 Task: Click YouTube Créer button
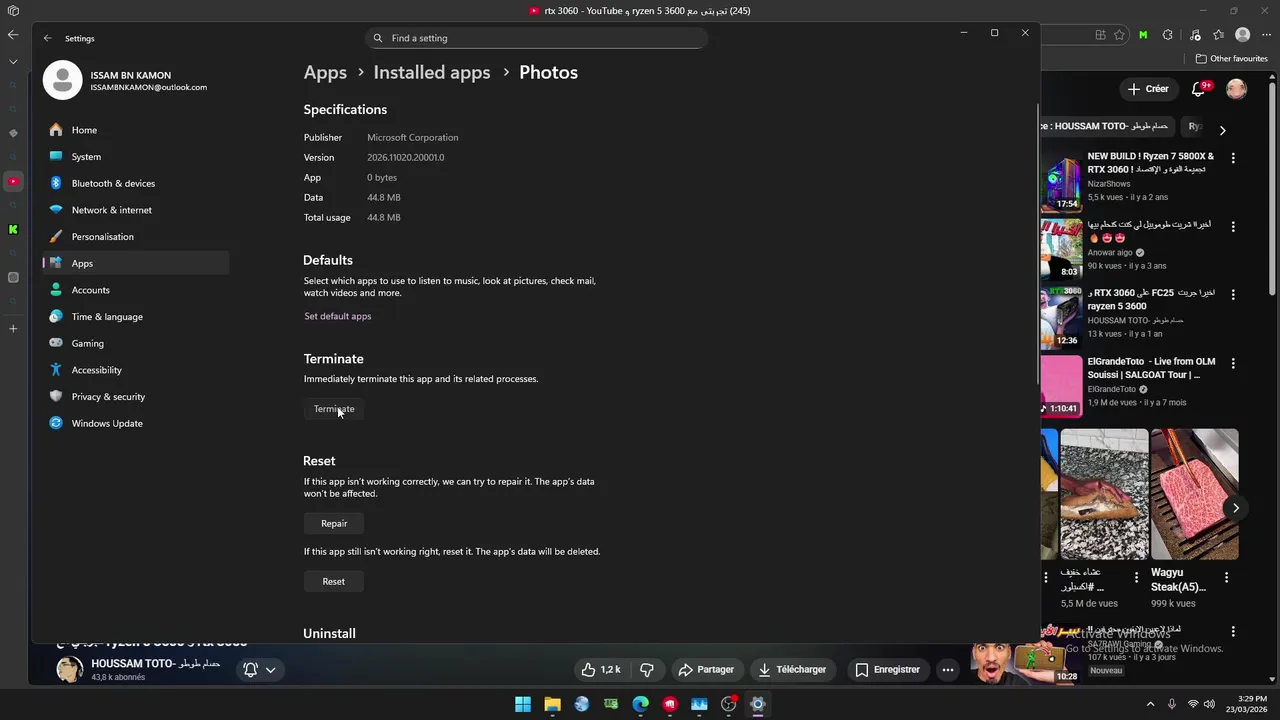point(1148,89)
